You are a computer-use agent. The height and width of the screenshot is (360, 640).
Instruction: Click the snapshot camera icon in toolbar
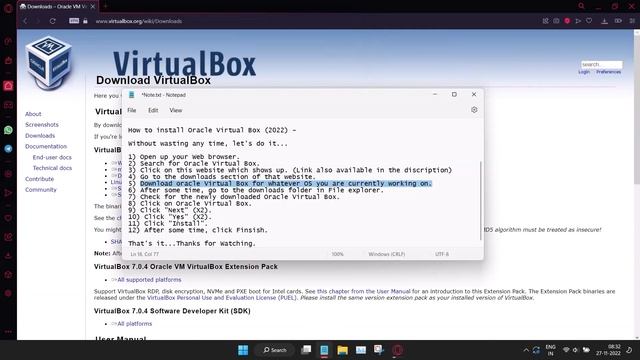point(556,21)
